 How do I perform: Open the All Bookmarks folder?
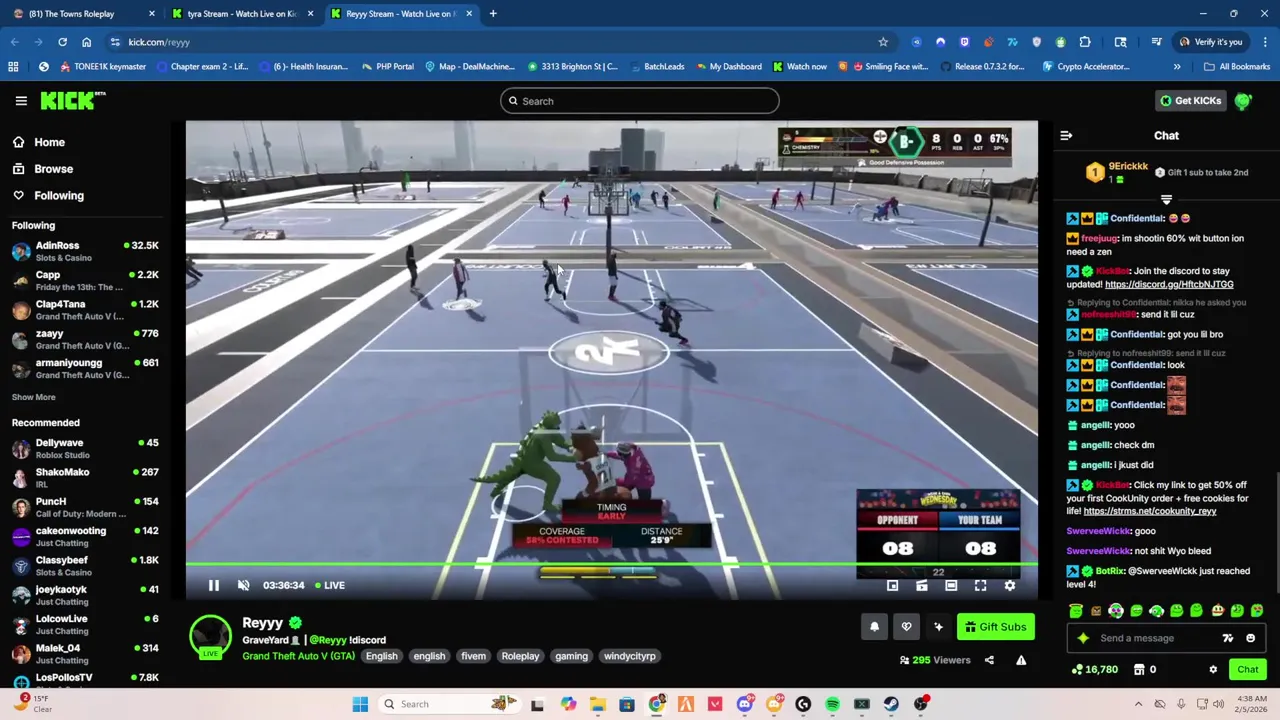tap(1238, 67)
